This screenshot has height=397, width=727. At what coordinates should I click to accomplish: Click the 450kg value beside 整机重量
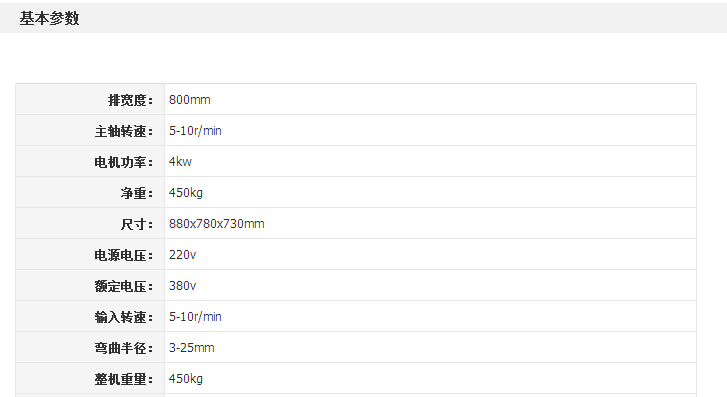click(x=186, y=379)
